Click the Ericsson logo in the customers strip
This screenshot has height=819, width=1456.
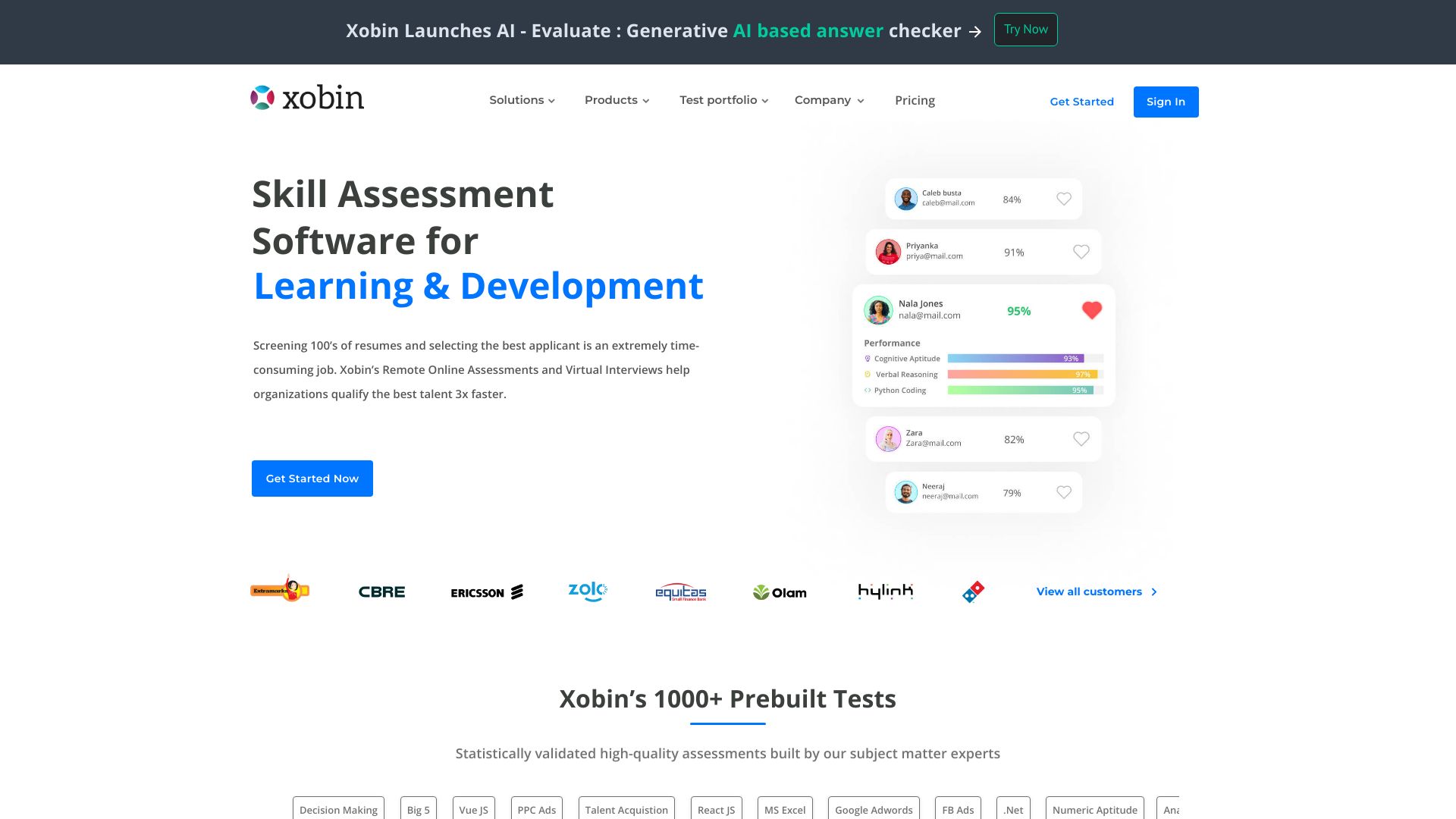488,592
